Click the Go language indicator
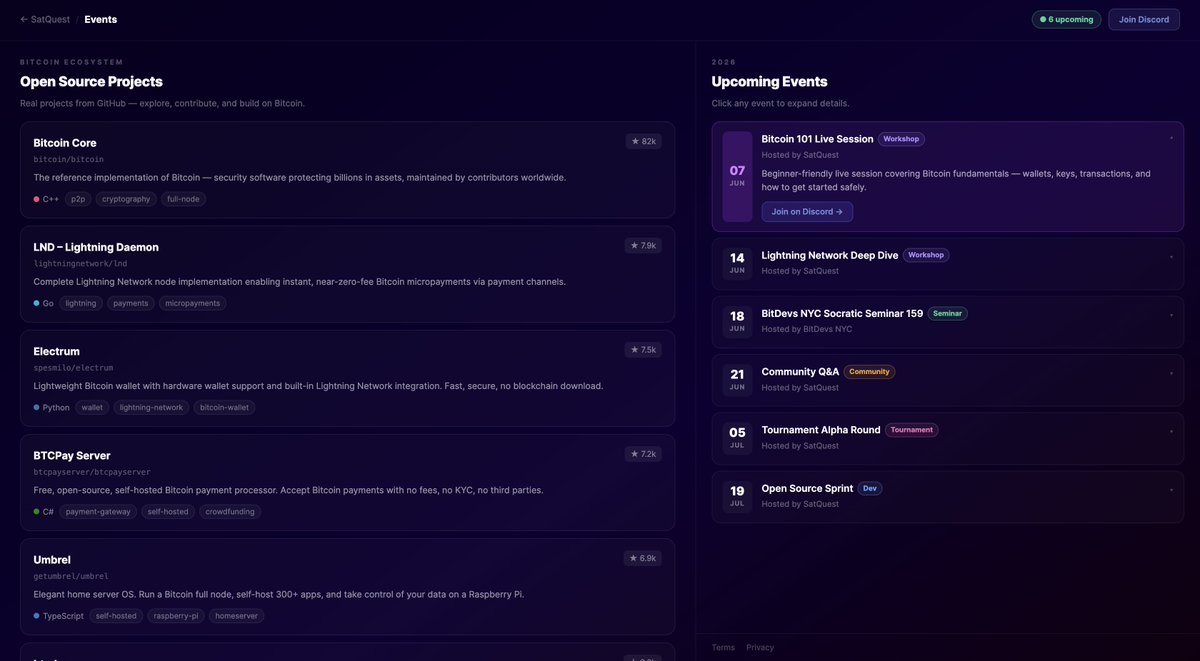 click(44, 303)
